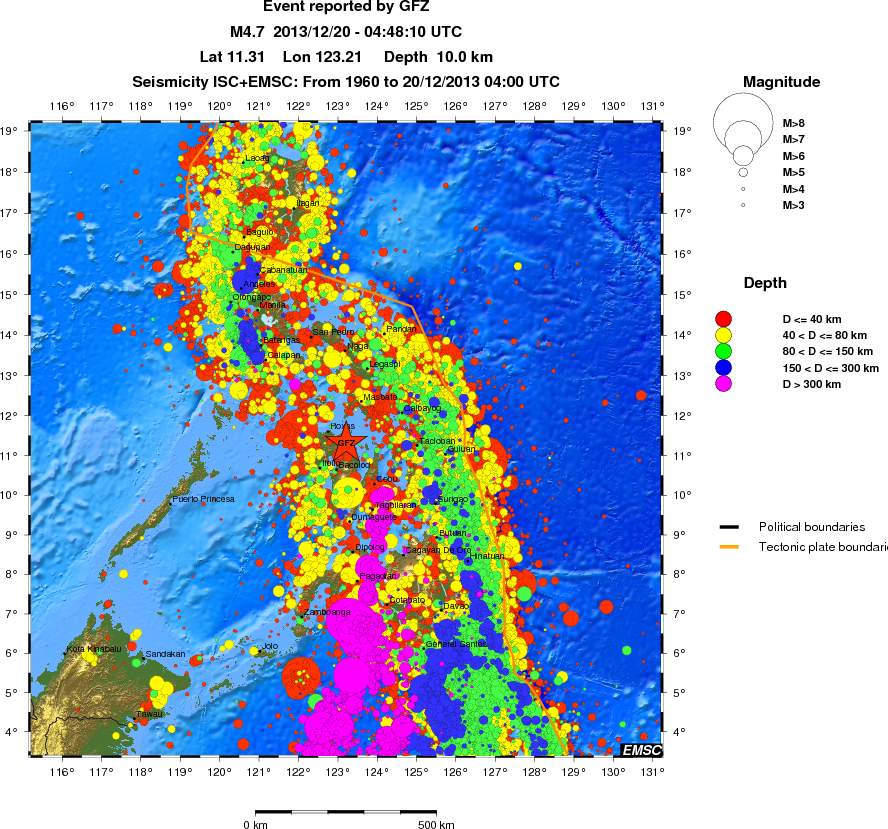This screenshot has width=888, height=829.
Task: Click the General Santos city label
Action: (x=456, y=644)
